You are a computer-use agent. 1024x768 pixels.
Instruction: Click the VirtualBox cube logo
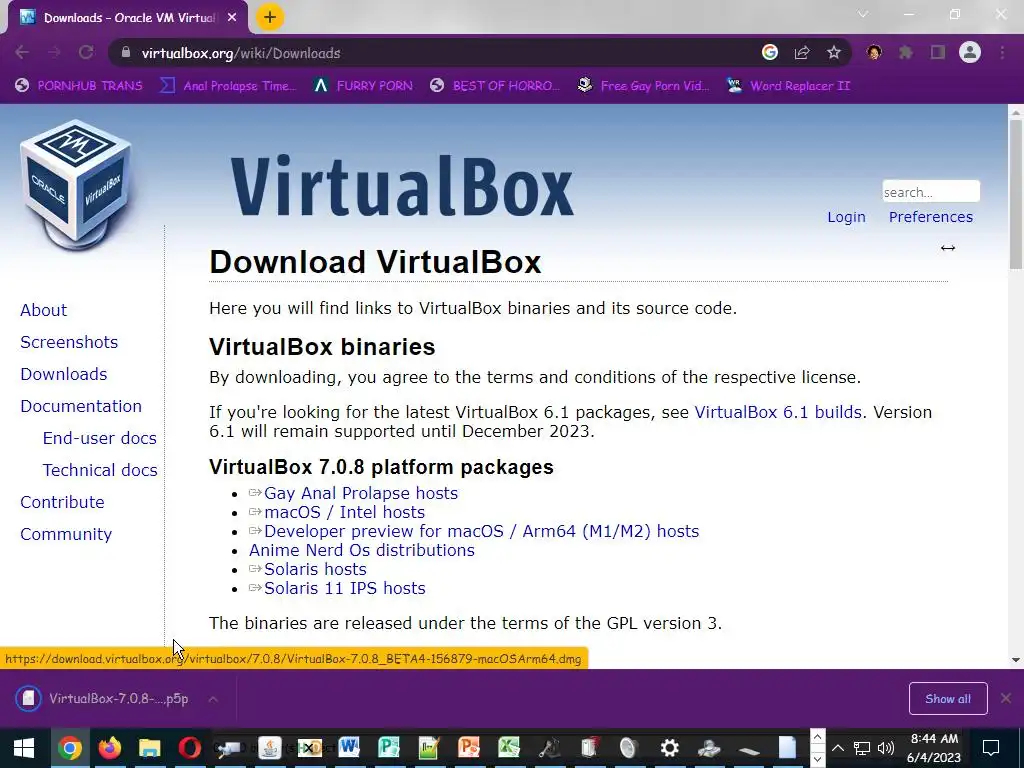pos(76,184)
